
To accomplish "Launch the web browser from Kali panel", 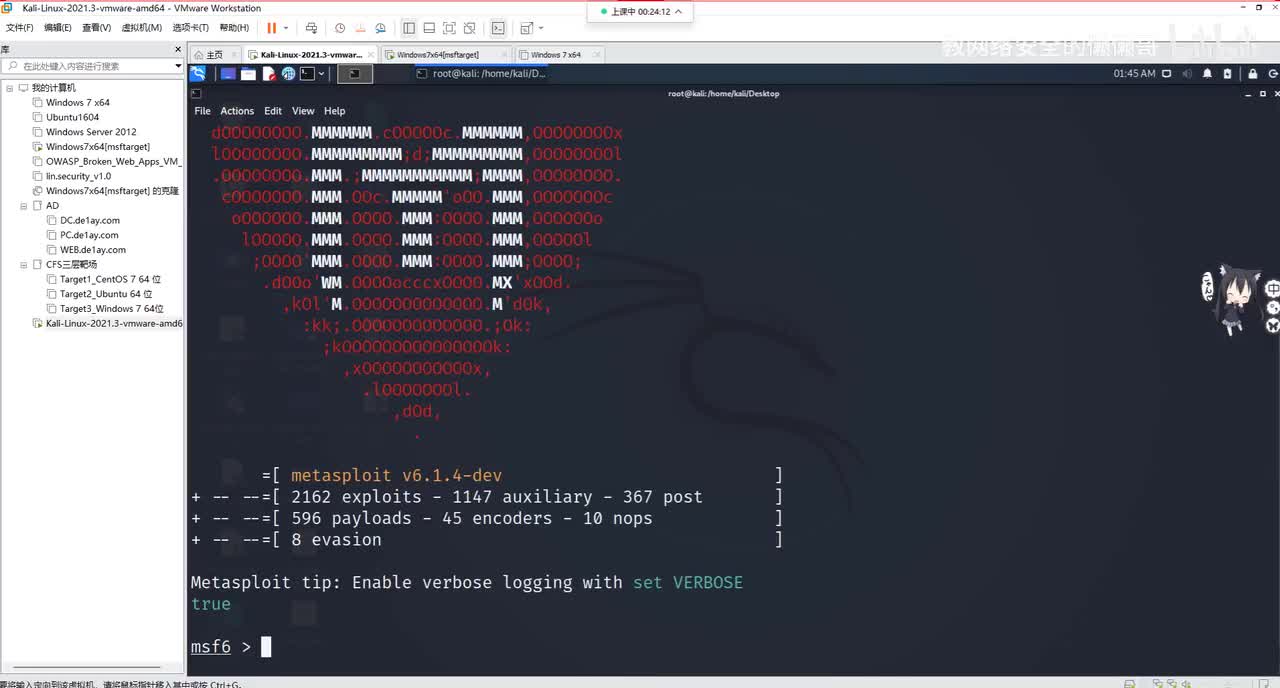I will point(288,73).
